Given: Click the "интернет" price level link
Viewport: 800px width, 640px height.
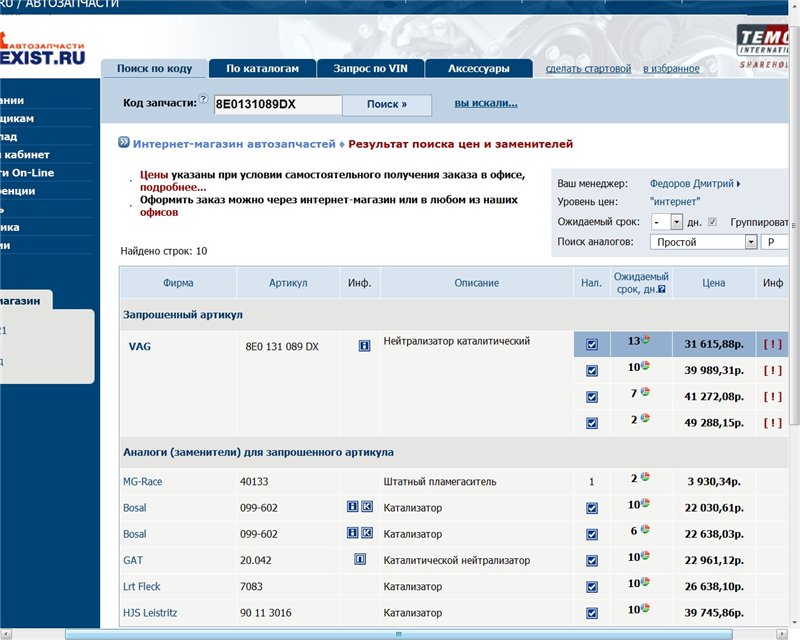Looking at the screenshot, I should click(675, 202).
